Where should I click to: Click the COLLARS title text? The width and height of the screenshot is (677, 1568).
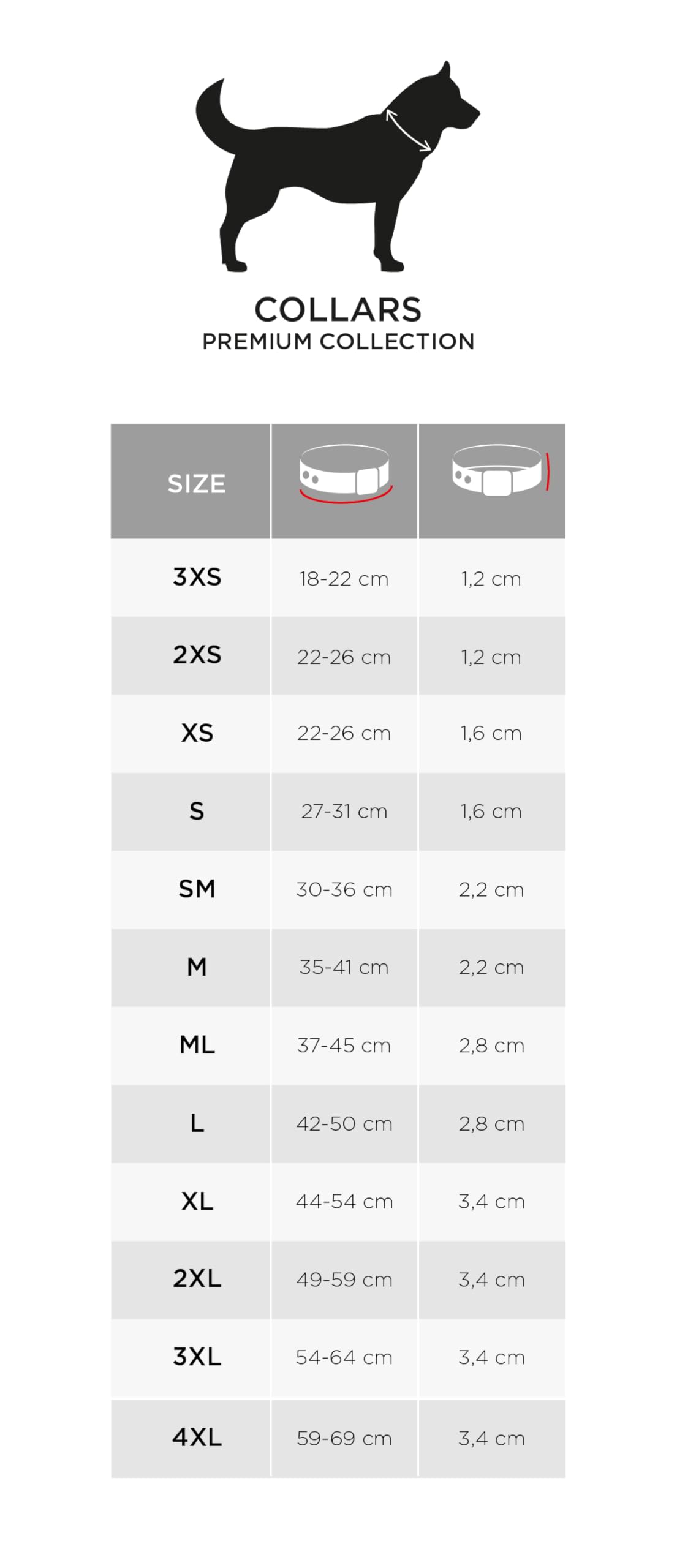(x=338, y=309)
